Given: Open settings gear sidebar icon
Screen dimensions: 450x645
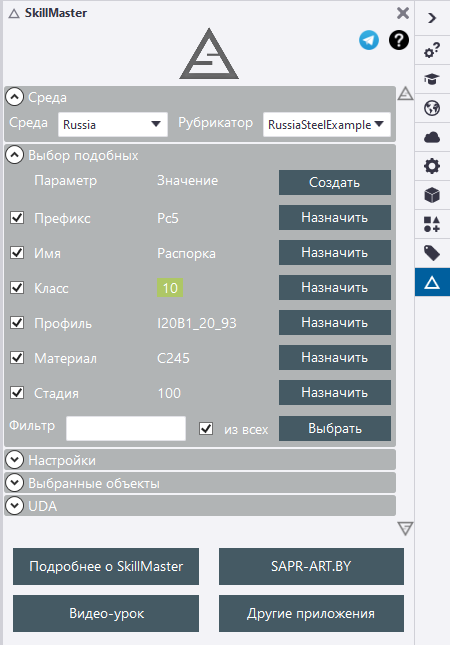Looking at the screenshot, I should tap(432, 166).
